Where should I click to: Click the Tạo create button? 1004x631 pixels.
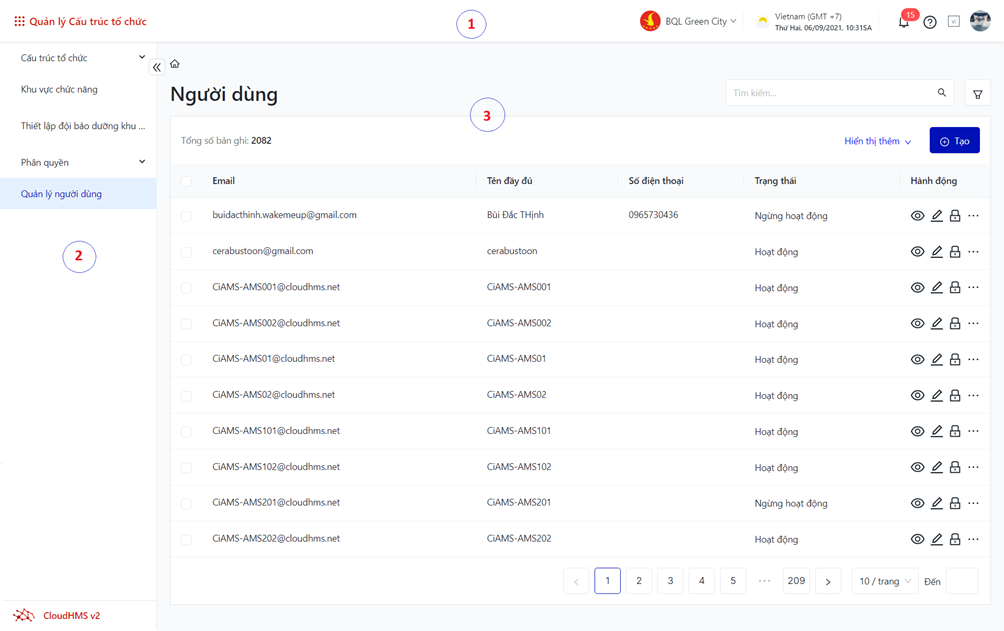pos(954,141)
